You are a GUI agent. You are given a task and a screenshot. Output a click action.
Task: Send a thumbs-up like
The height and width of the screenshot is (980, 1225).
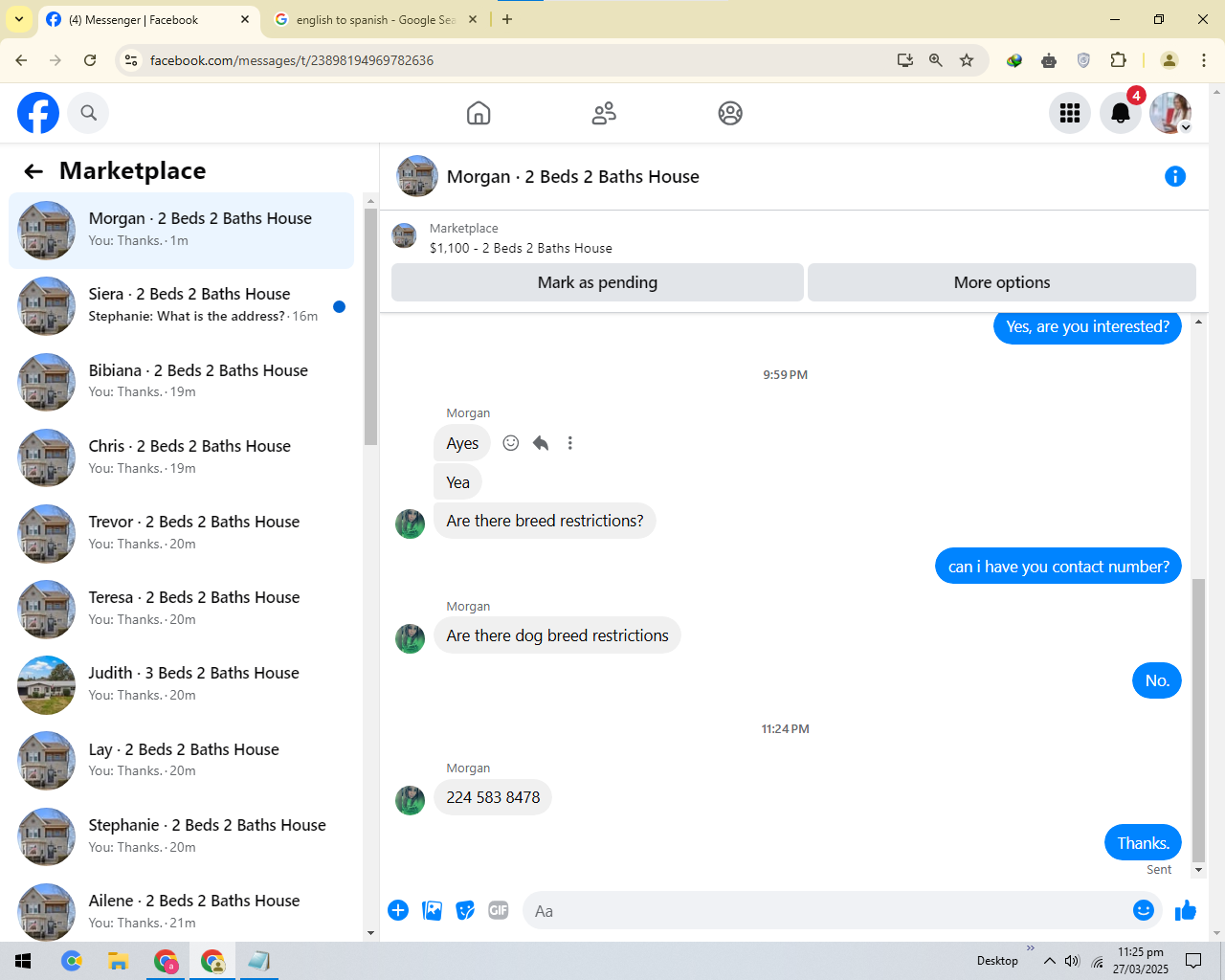point(1186,910)
